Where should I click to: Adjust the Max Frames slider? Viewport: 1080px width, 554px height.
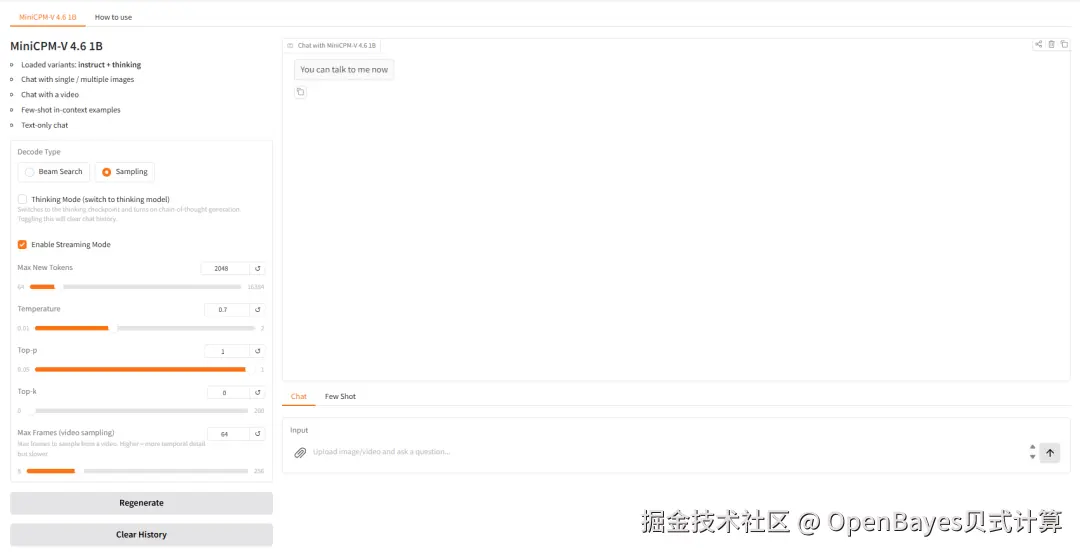click(x=137, y=471)
